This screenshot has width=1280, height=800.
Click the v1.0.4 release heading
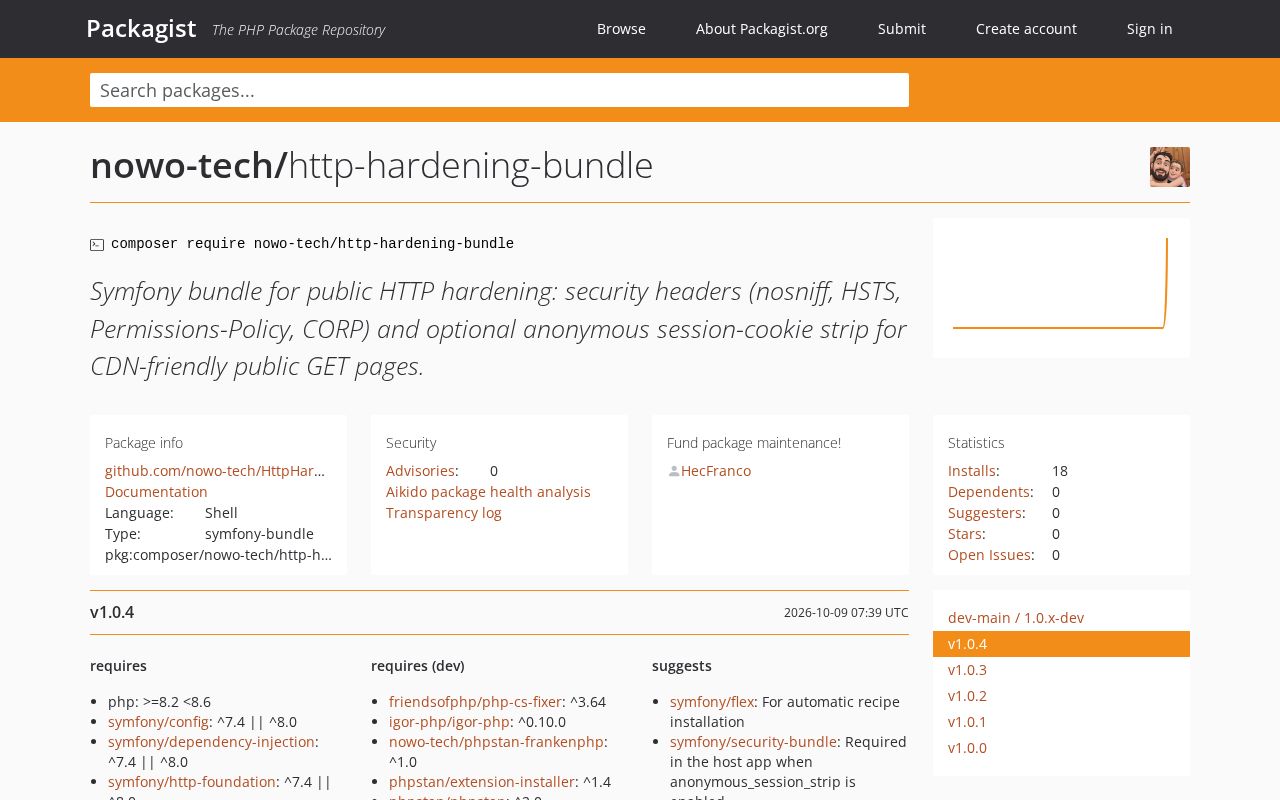tap(112, 612)
